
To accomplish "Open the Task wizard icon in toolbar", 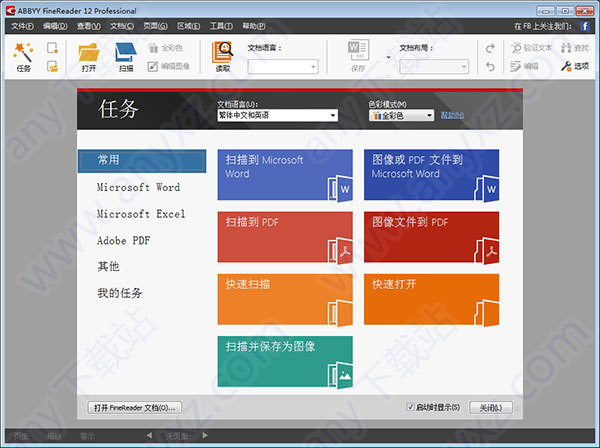I will (x=24, y=53).
